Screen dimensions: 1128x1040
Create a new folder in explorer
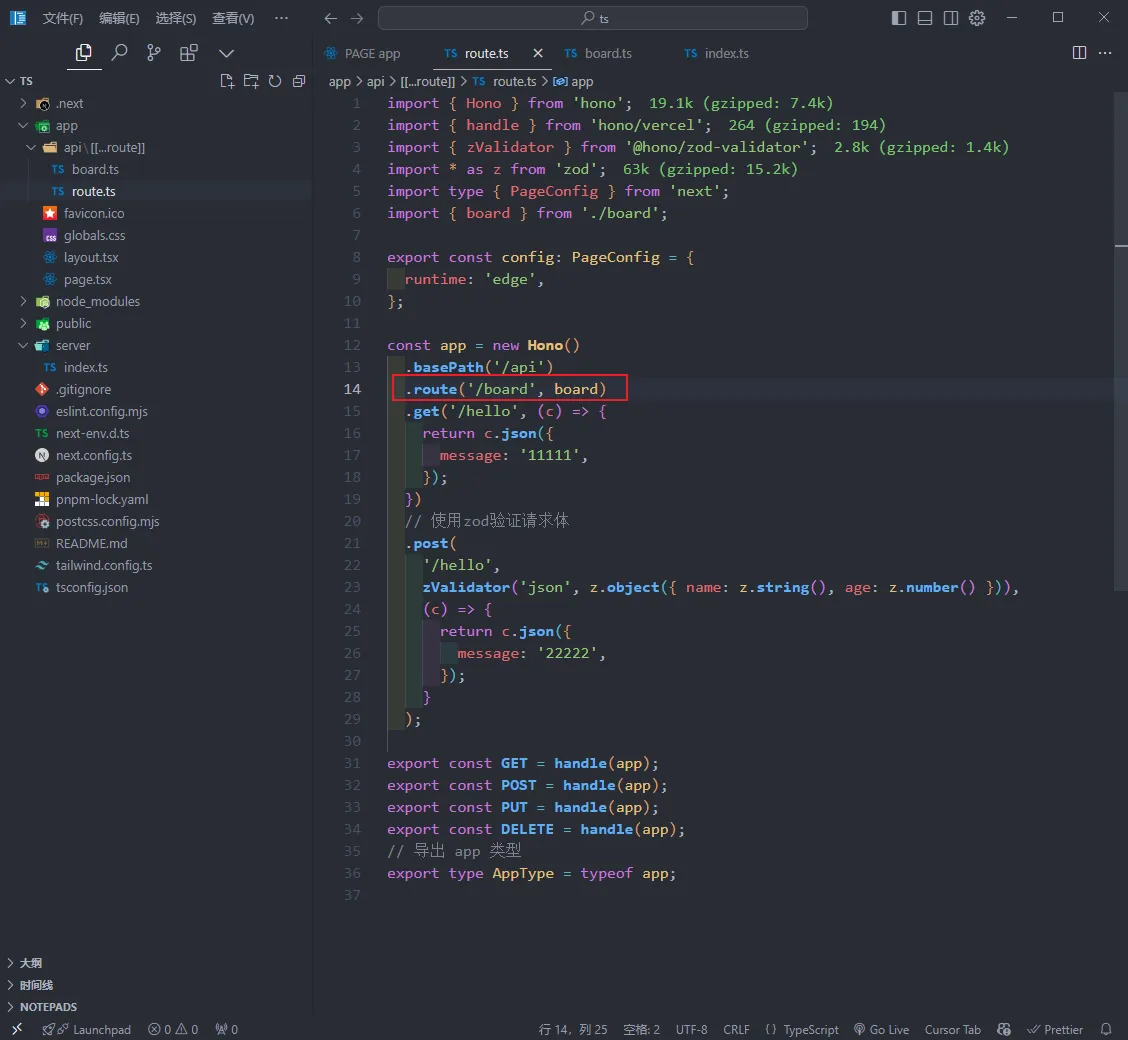coord(251,81)
